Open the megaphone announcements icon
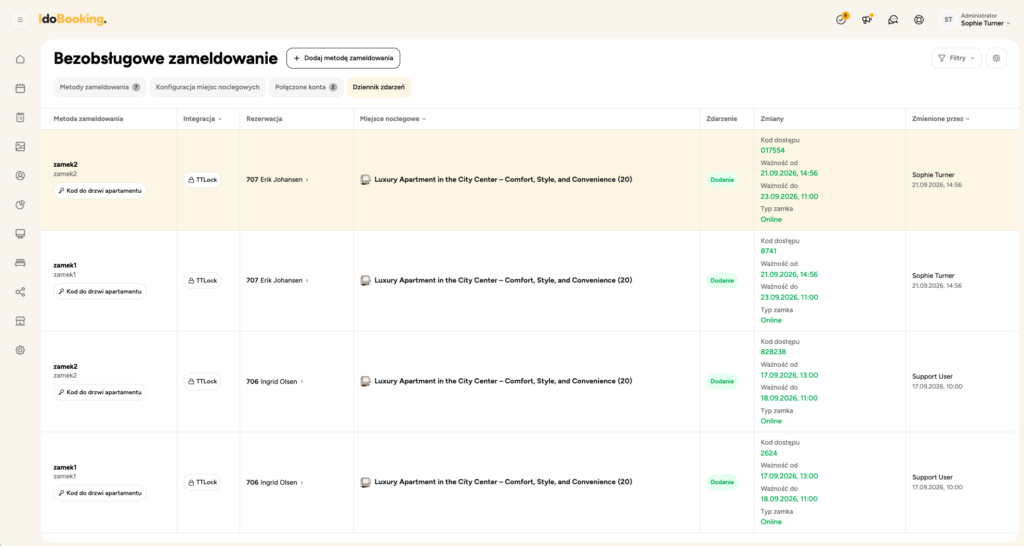This screenshot has height=546, width=1024. tap(867, 20)
